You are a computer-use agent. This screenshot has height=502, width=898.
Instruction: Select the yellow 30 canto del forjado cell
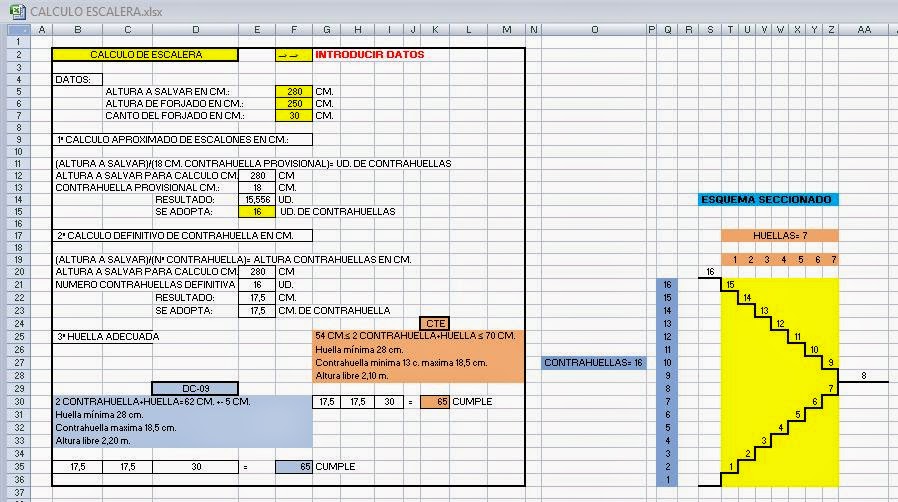click(294, 116)
